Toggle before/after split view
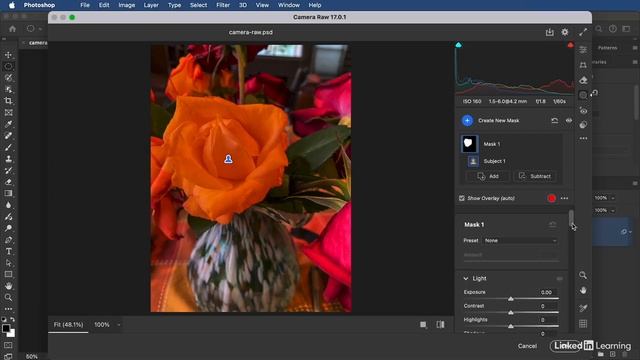The height and width of the screenshot is (360, 640). pos(440,324)
